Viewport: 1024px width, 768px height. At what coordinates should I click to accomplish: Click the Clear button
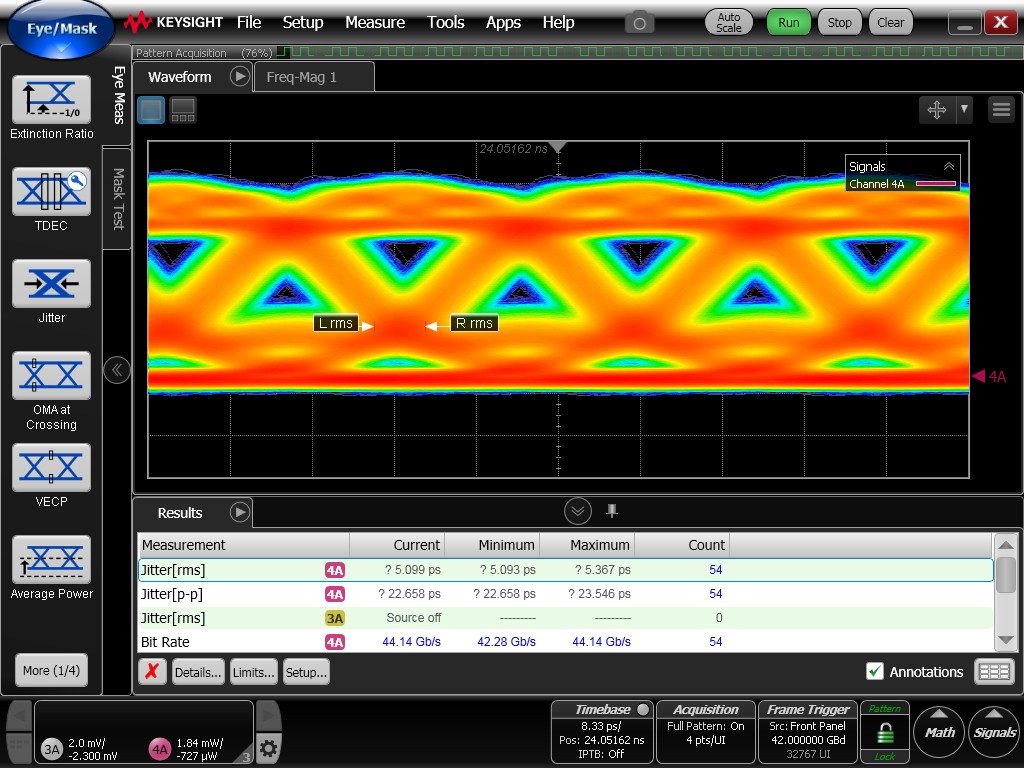[890, 22]
